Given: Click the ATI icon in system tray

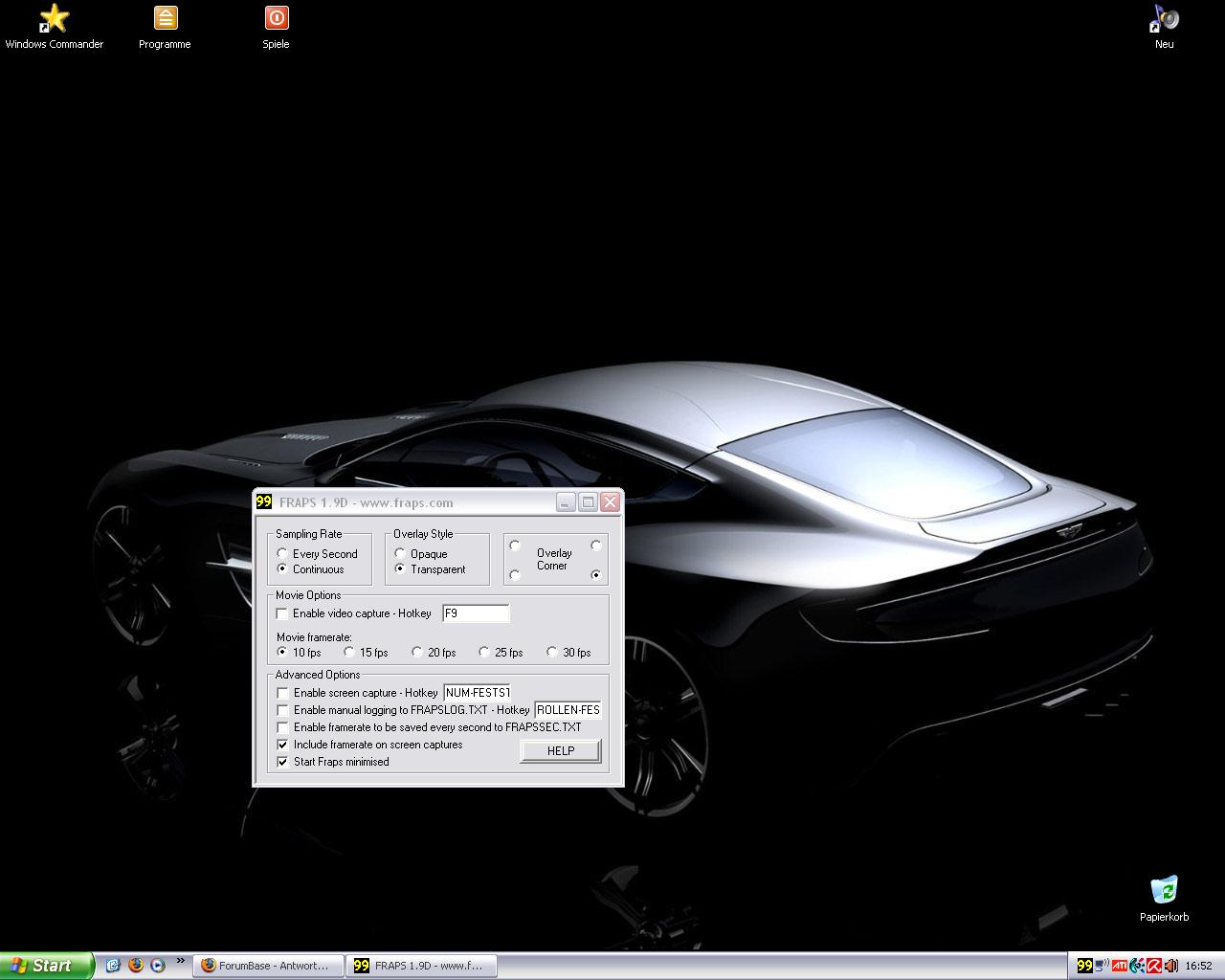Looking at the screenshot, I should [x=1119, y=966].
